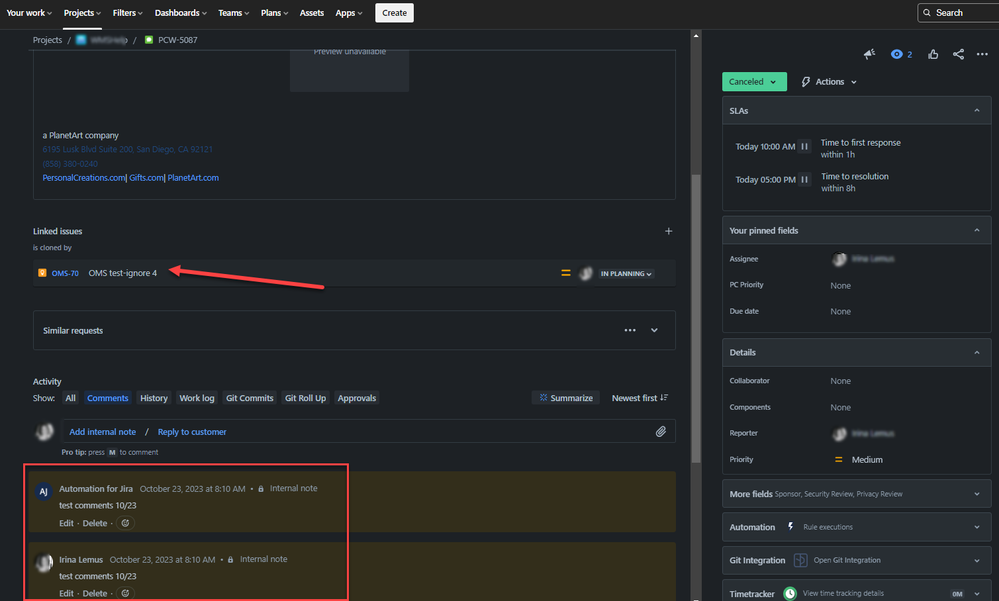Expand the Automation section
The image size is (999, 601).
(x=977, y=527)
